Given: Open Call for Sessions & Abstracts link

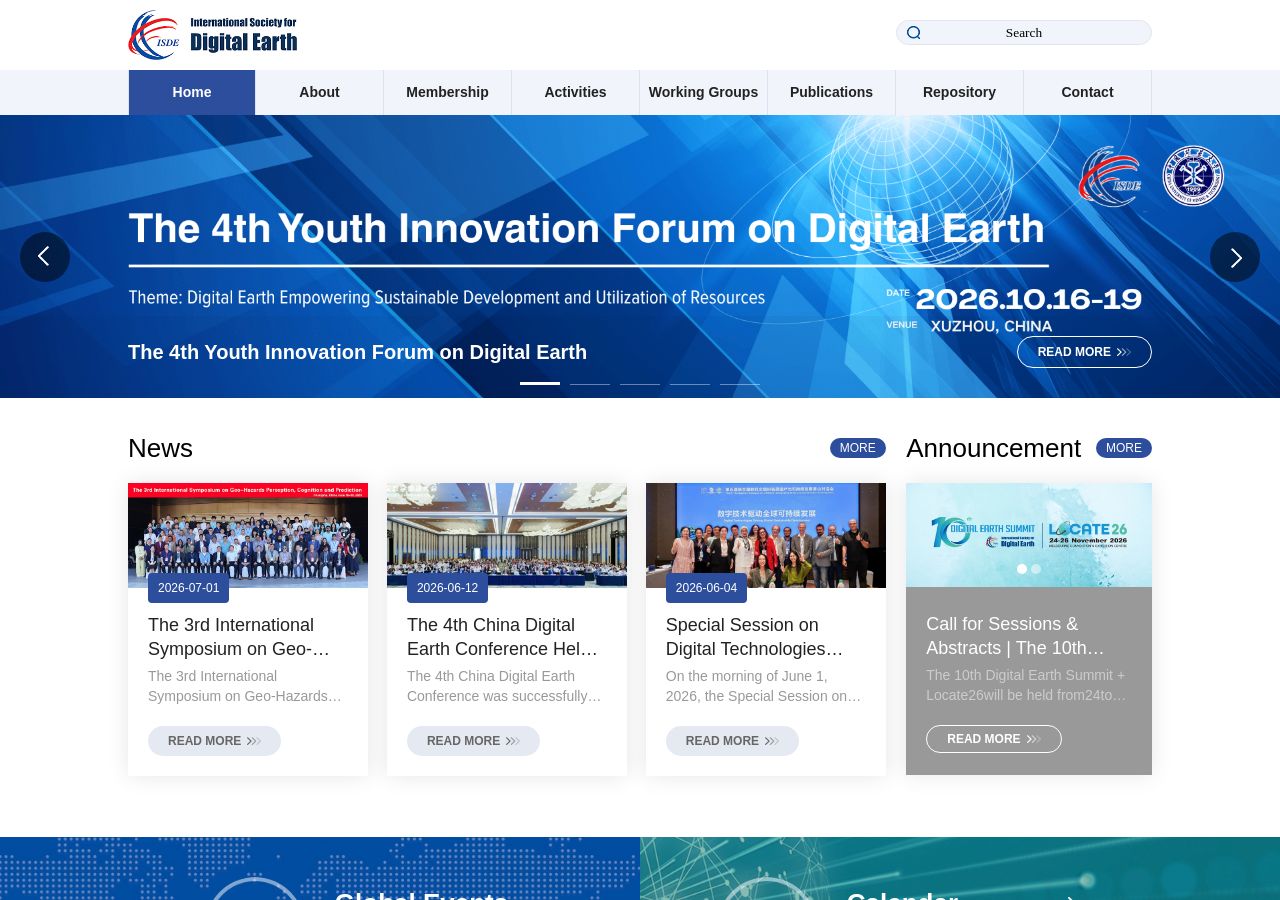Looking at the screenshot, I should pyautogui.click(x=1015, y=636).
